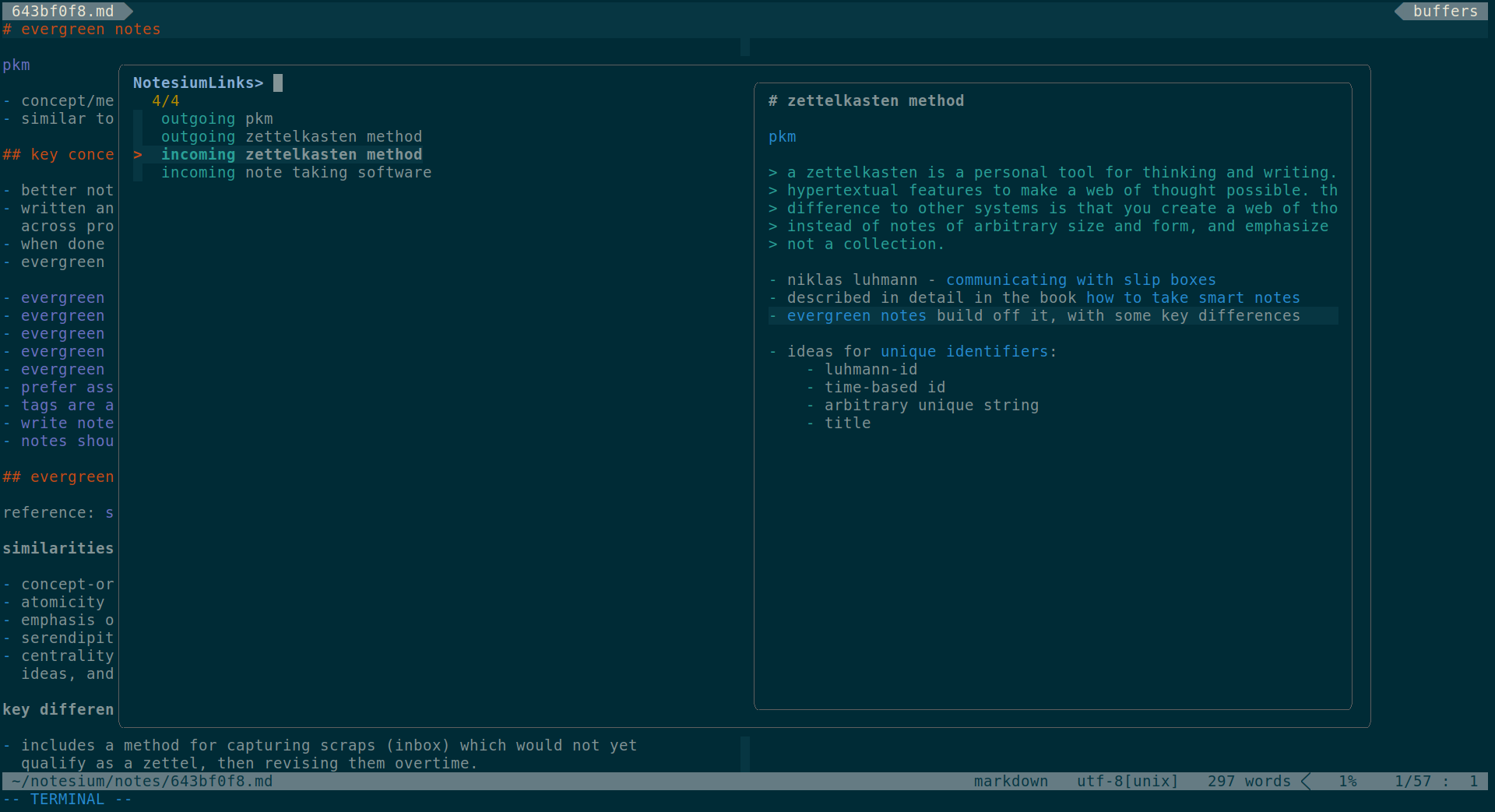Open pkm link in the editor
This screenshot has width=1495, height=812.
16,65
